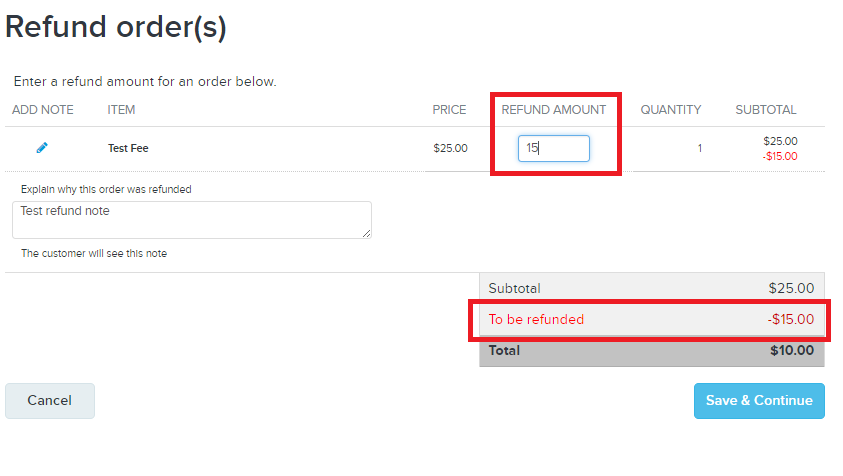Click the Test Fee item name
This screenshot has width=843, height=476.
click(x=128, y=148)
